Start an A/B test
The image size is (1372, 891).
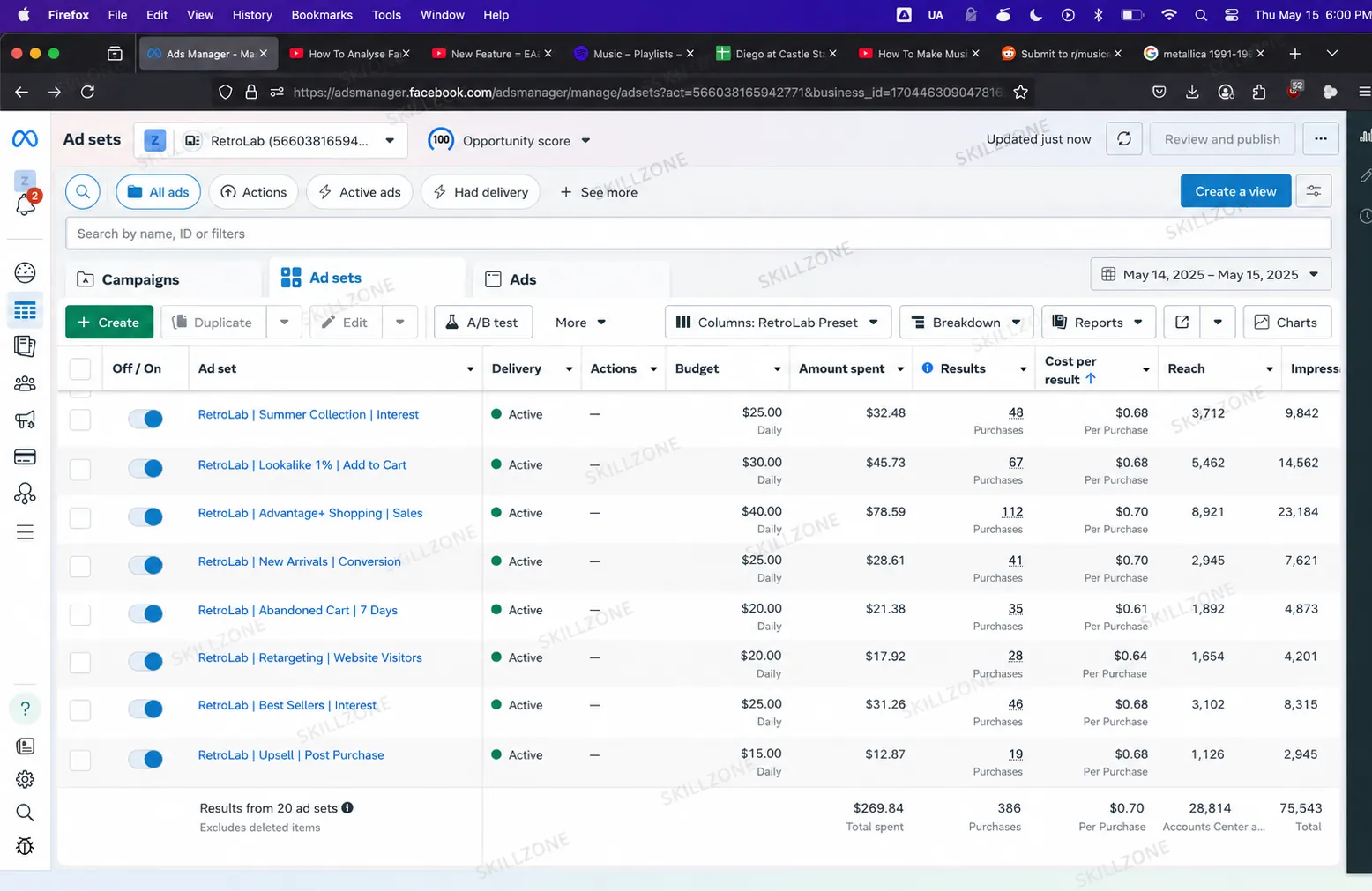482,323
